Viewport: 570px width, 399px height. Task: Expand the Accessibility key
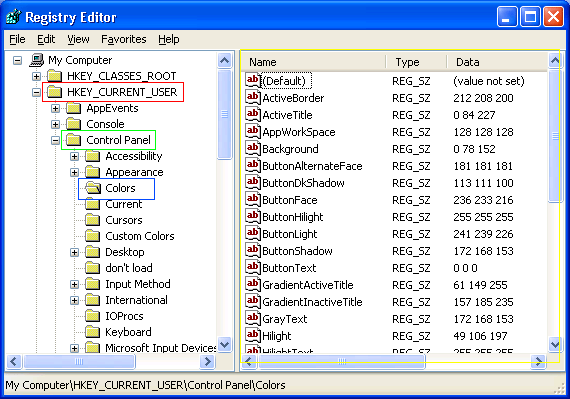click(x=75, y=156)
